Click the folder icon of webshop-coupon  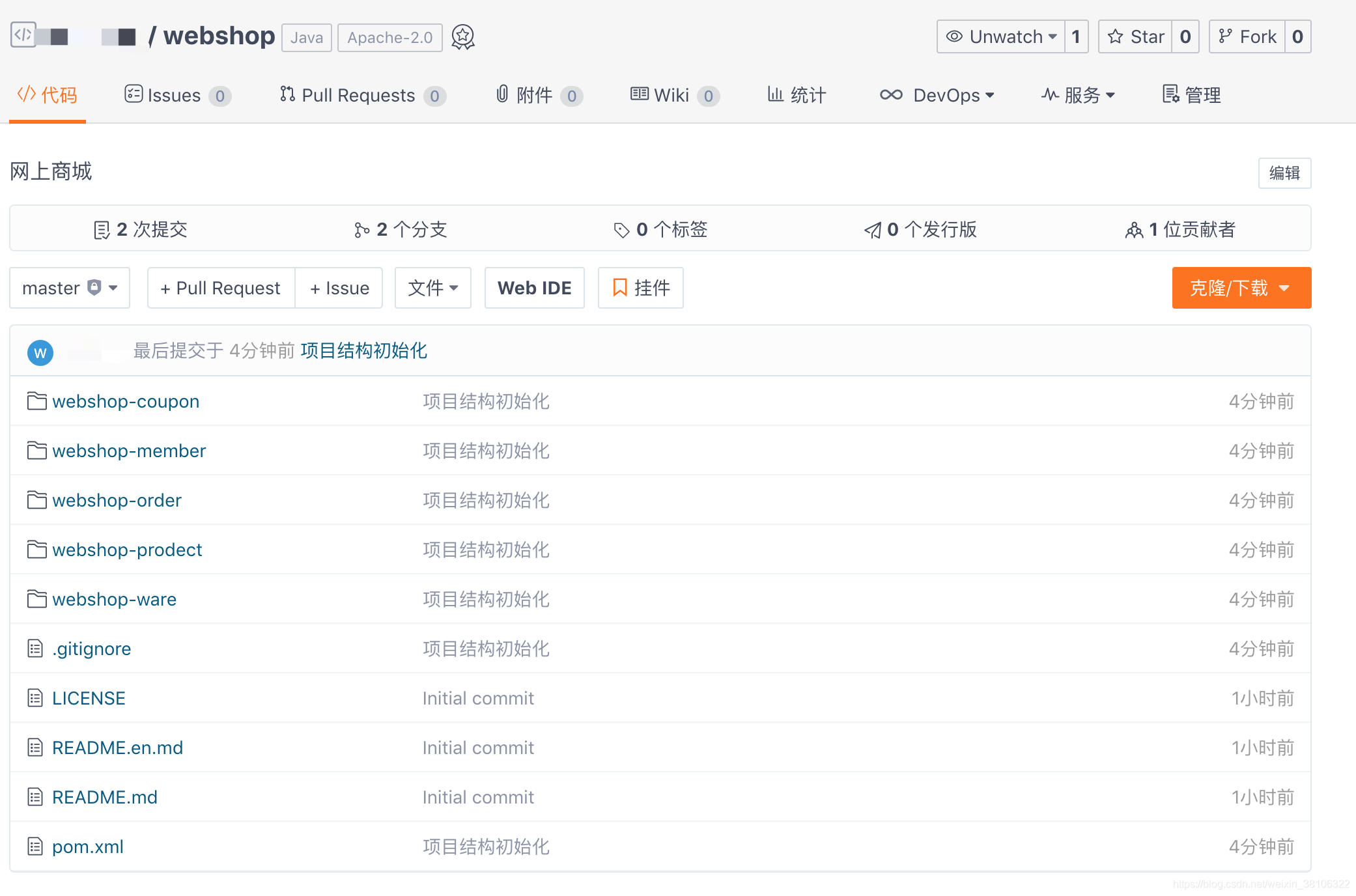36,401
